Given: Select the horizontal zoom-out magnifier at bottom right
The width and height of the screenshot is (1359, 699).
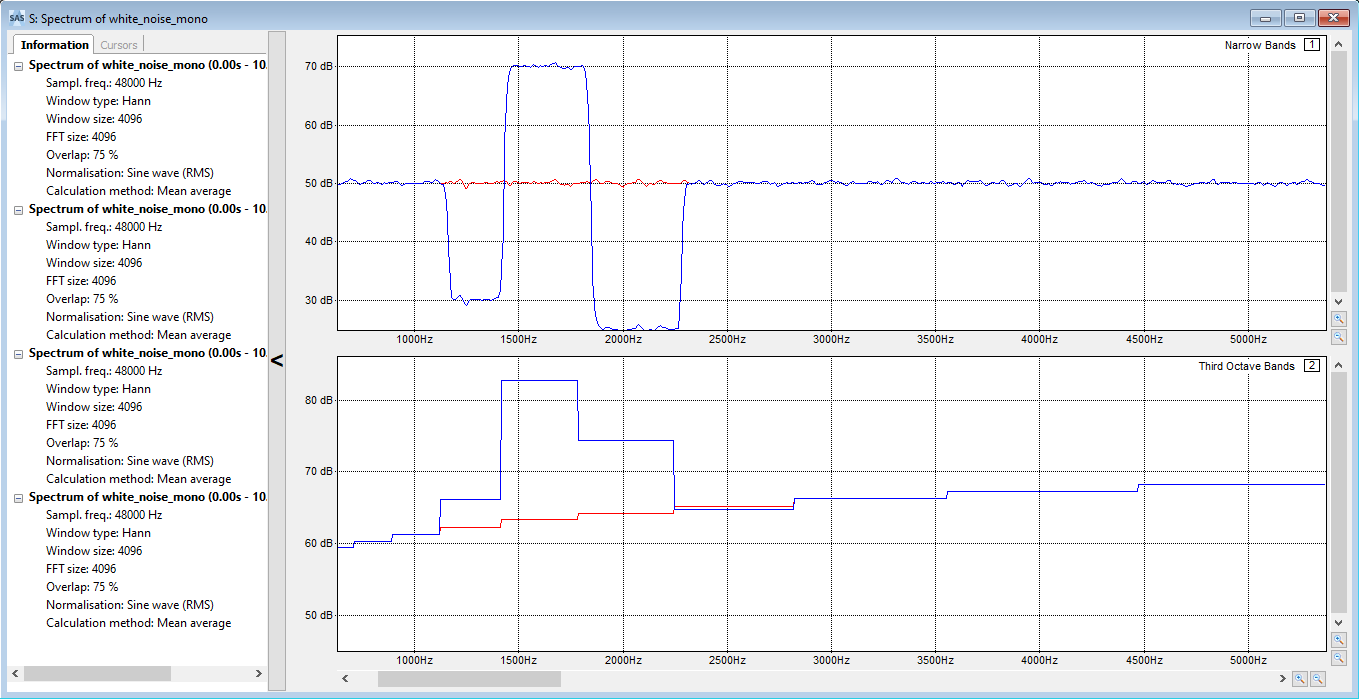Looking at the screenshot, I should [x=1317, y=678].
